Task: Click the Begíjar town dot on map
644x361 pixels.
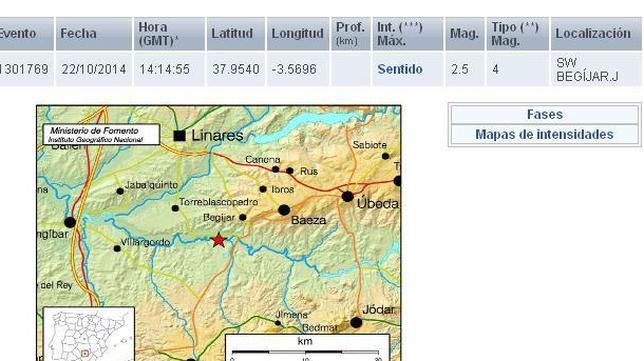Action: click(x=243, y=217)
